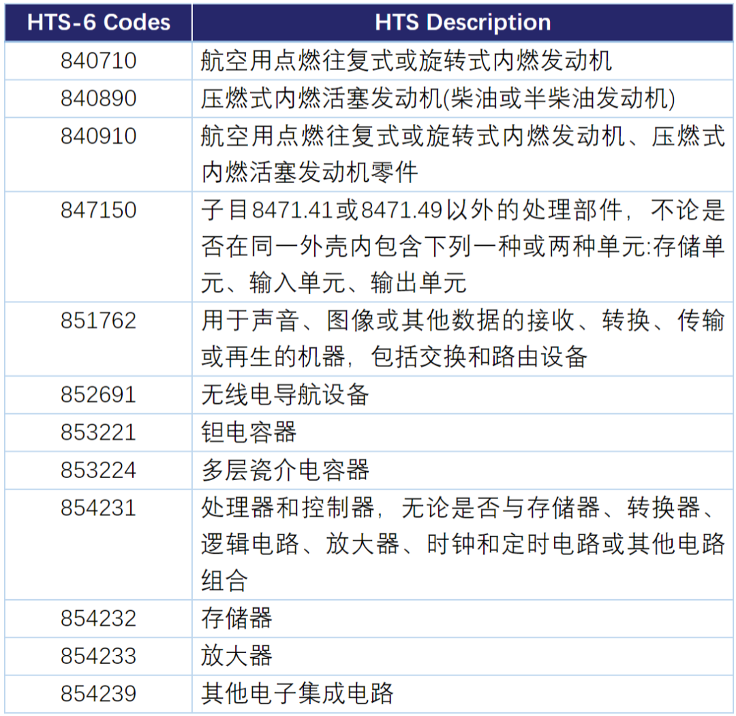Click code cell 854232
The image size is (736, 716).
(x=99, y=618)
